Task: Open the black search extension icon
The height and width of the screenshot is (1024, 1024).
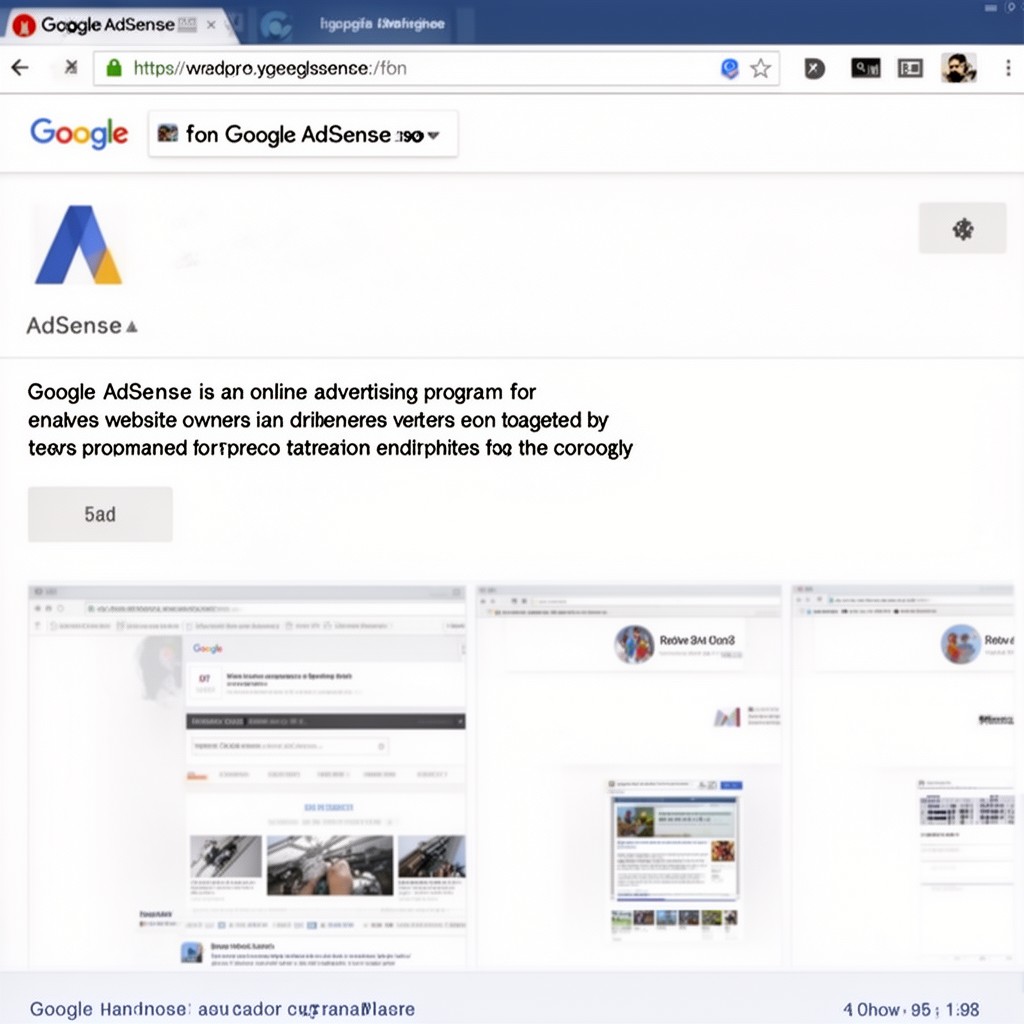Action: (866, 68)
